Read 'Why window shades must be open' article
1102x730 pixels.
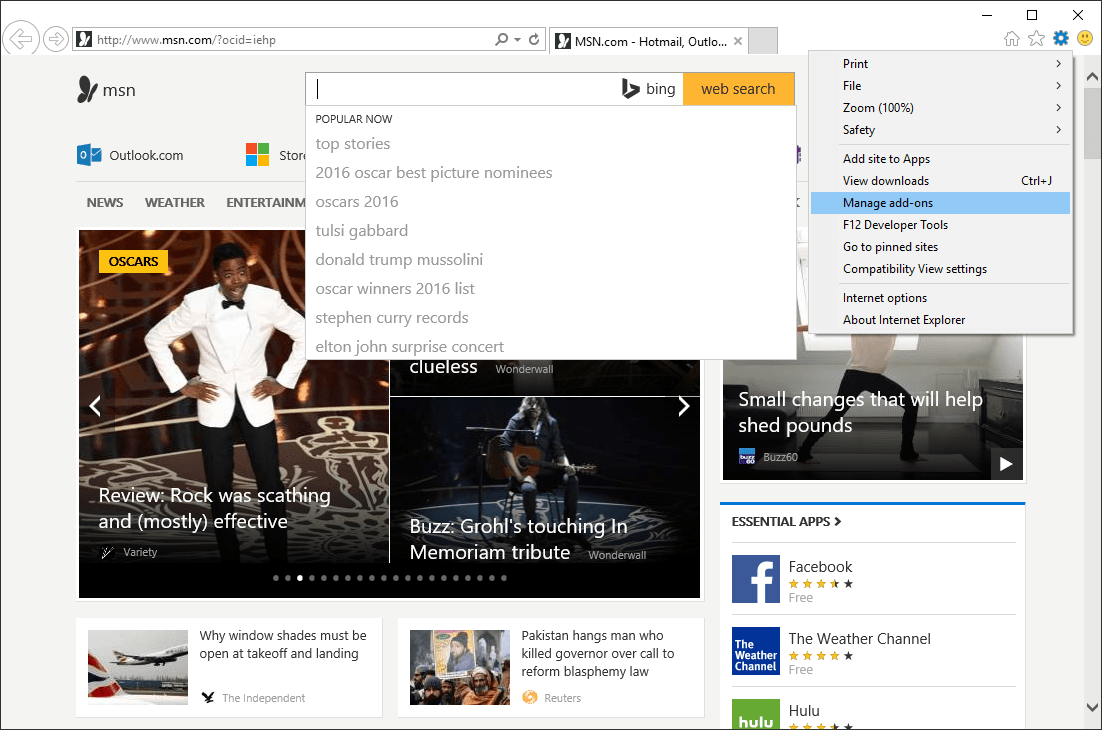283,644
